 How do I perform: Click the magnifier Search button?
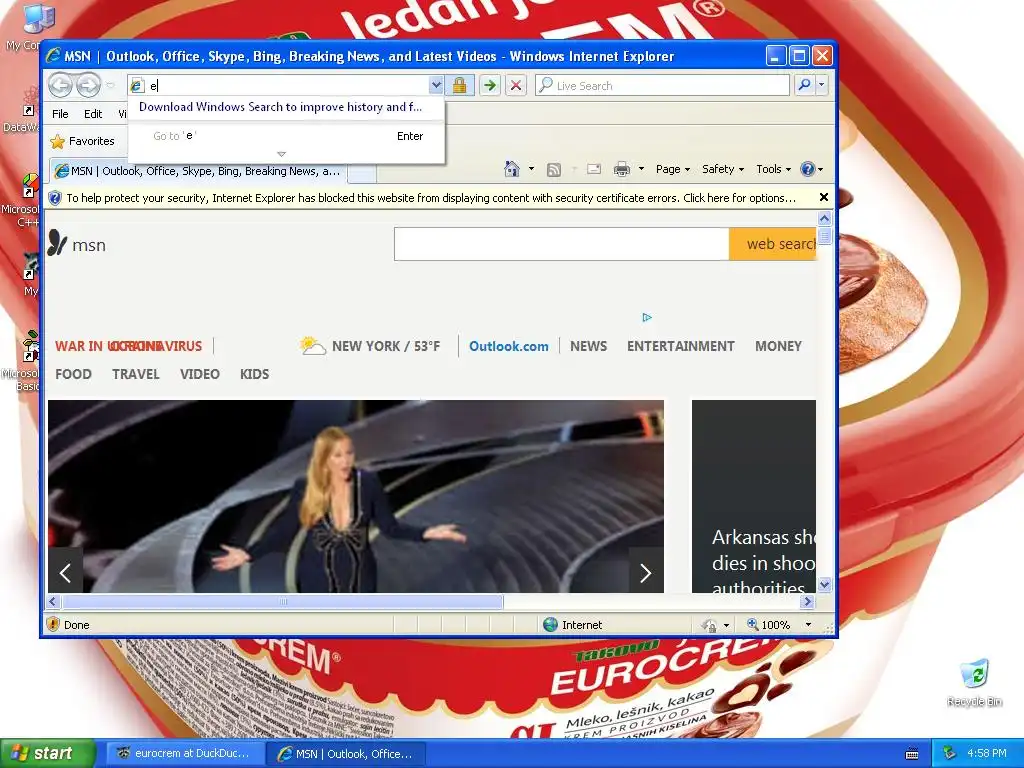pos(804,86)
